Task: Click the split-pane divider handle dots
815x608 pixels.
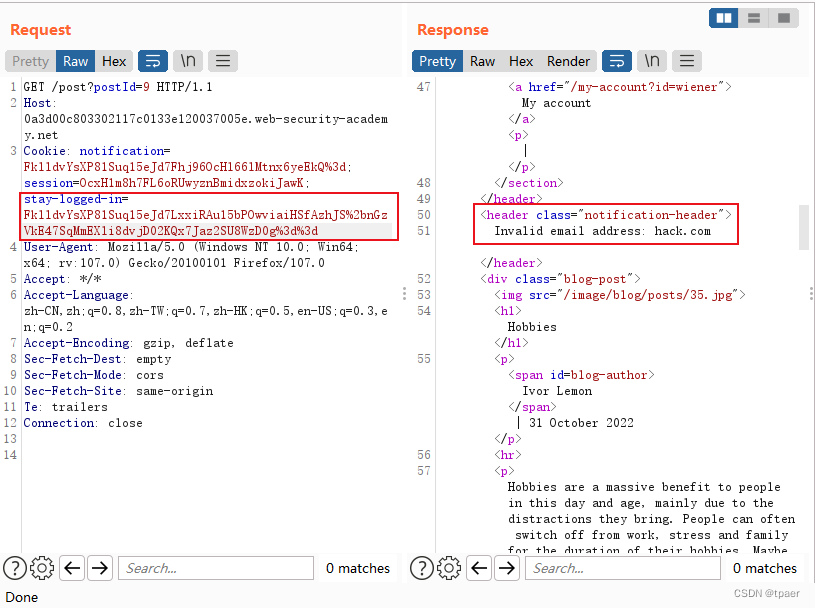Action: pyautogui.click(x=404, y=294)
